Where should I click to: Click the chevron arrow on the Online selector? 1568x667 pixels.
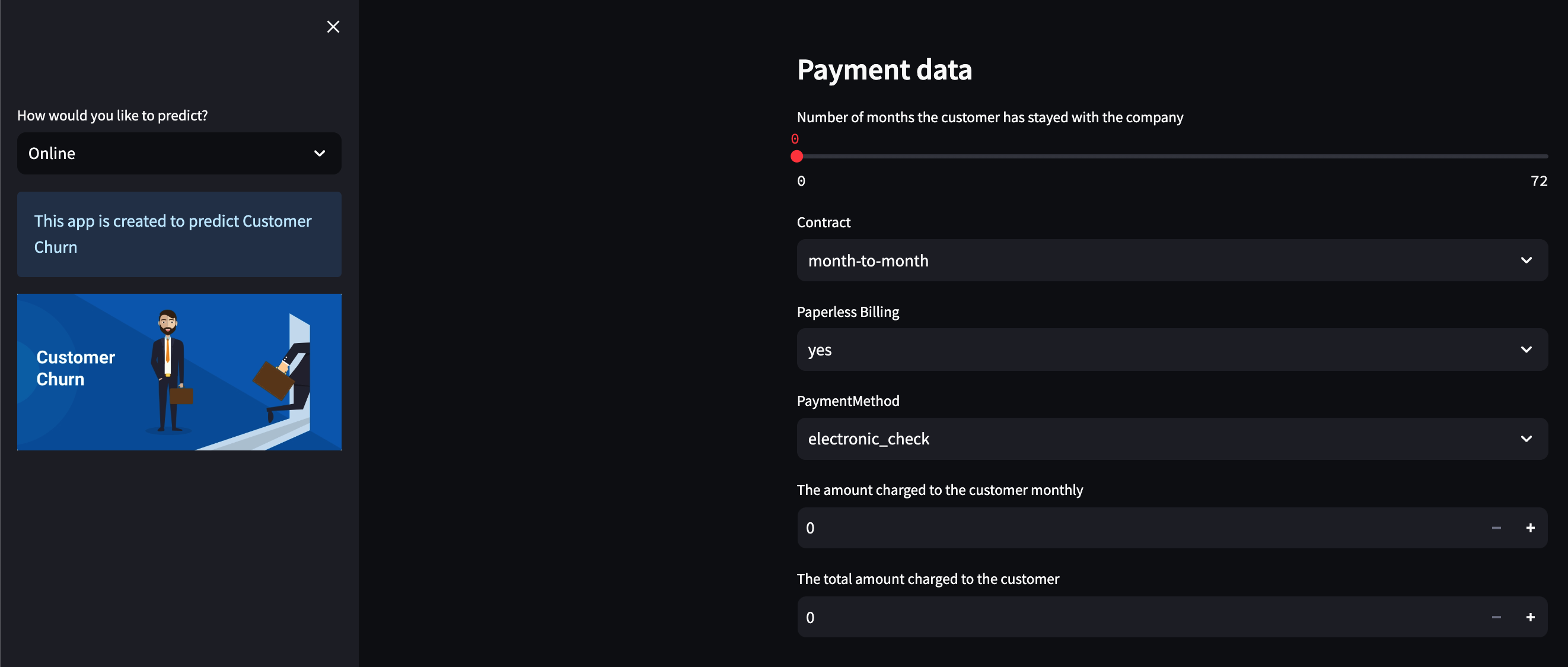click(x=320, y=154)
